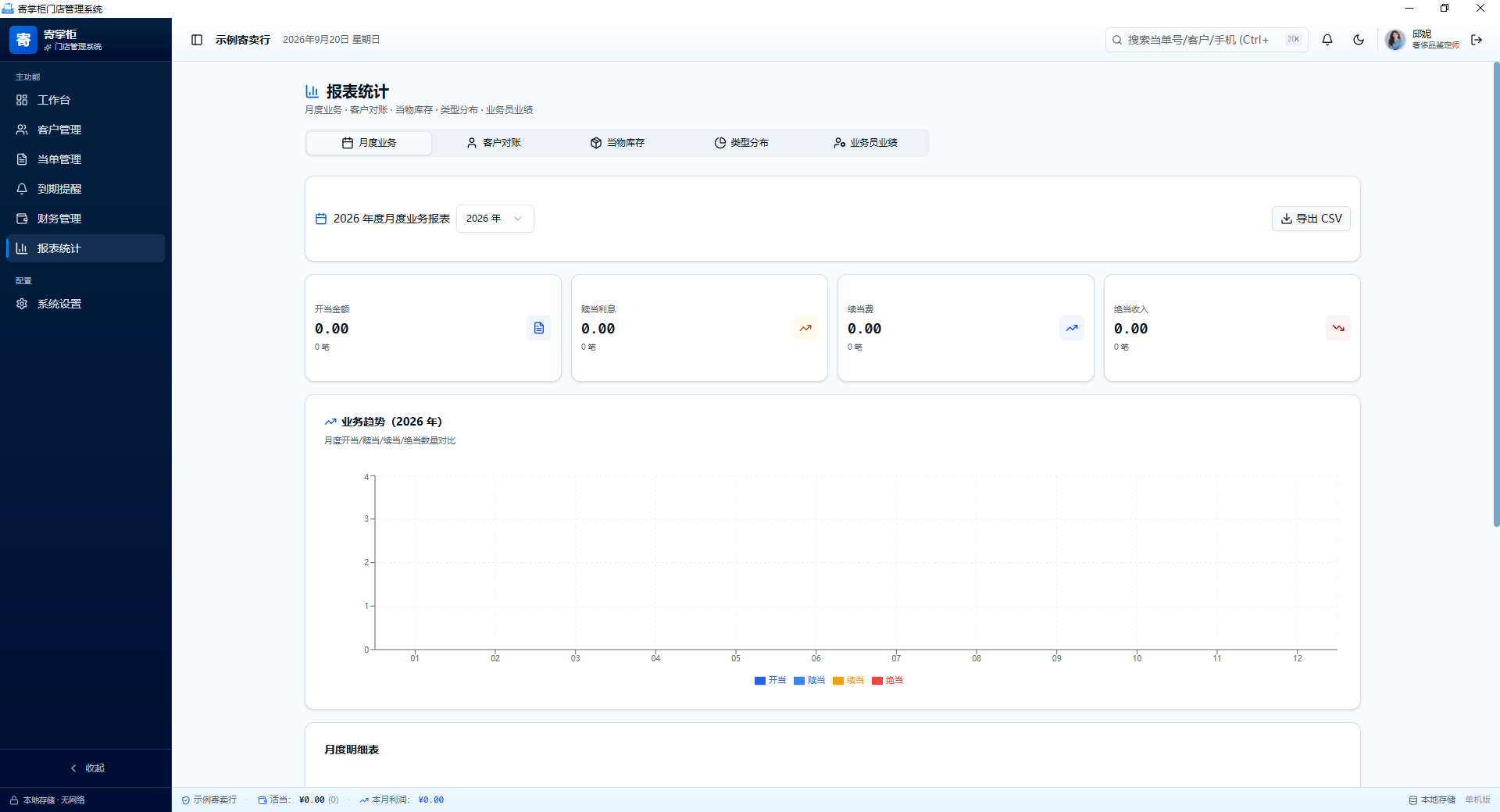This screenshot has width=1500, height=812.
Task: Collapse sidebar with 收起 chevron
Action: coord(86,768)
